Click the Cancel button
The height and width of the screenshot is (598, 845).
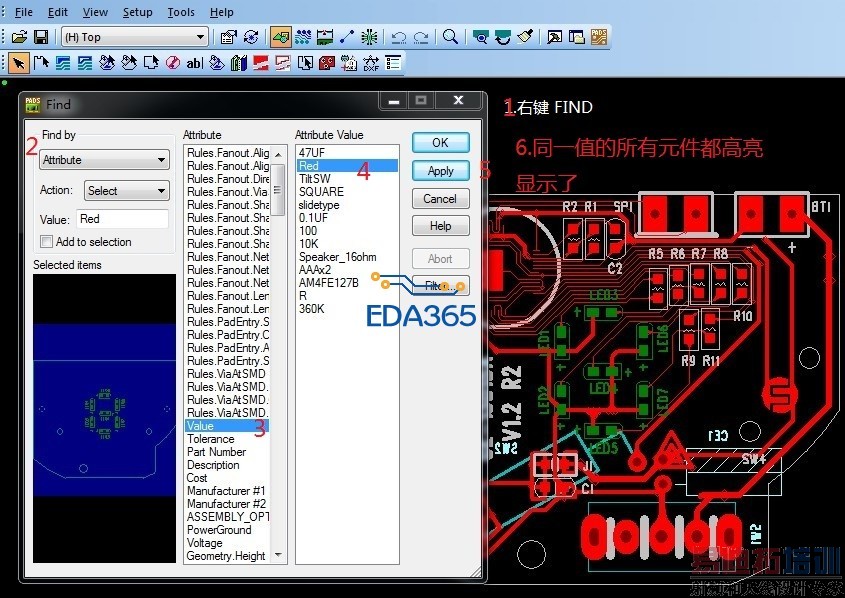coord(440,199)
